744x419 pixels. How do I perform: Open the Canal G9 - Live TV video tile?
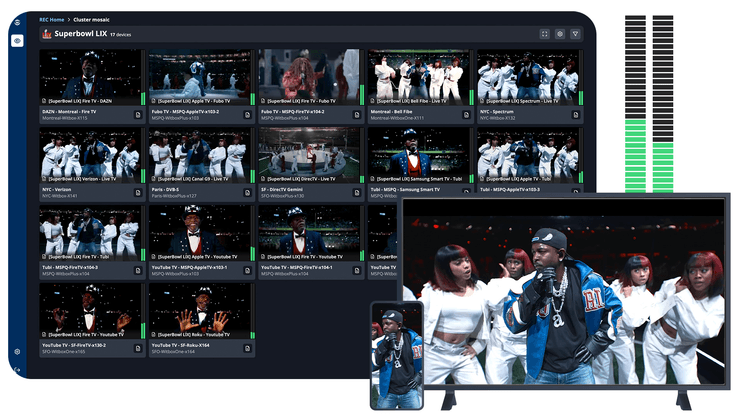(200, 155)
